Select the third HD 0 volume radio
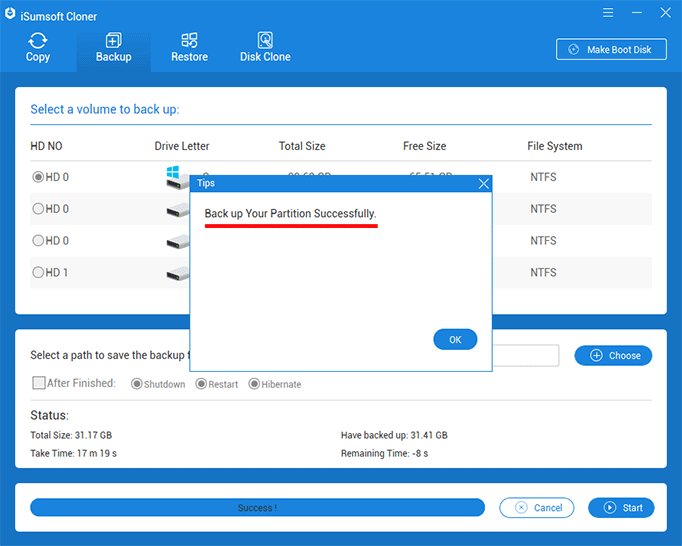The image size is (682, 546). click(38, 241)
